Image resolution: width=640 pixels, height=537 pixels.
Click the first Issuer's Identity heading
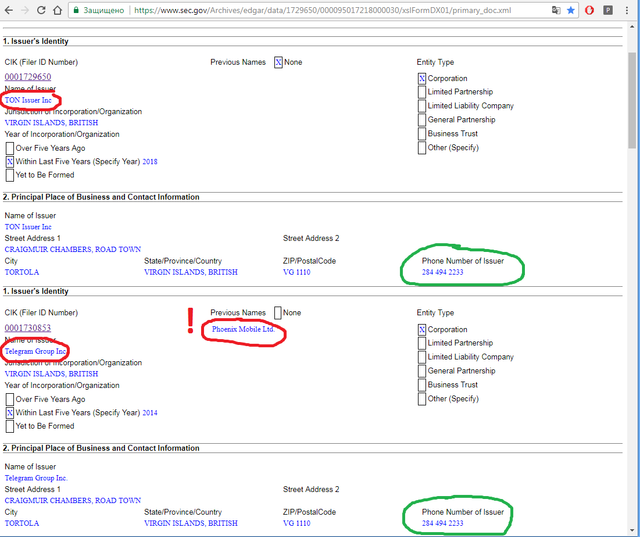[x=36, y=41]
